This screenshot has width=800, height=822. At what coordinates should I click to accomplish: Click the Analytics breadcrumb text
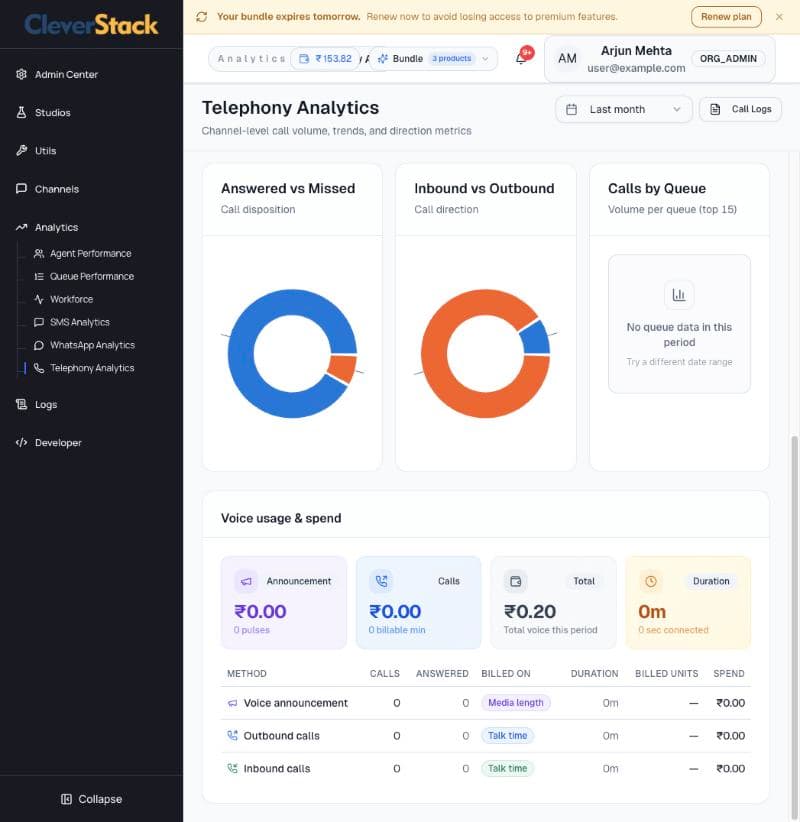click(x=252, y=59)
